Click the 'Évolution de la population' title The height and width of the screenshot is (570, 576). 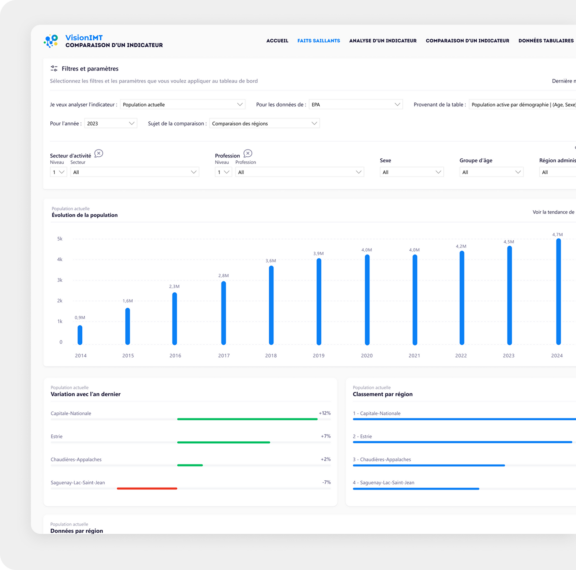click(x=84, y=215)
